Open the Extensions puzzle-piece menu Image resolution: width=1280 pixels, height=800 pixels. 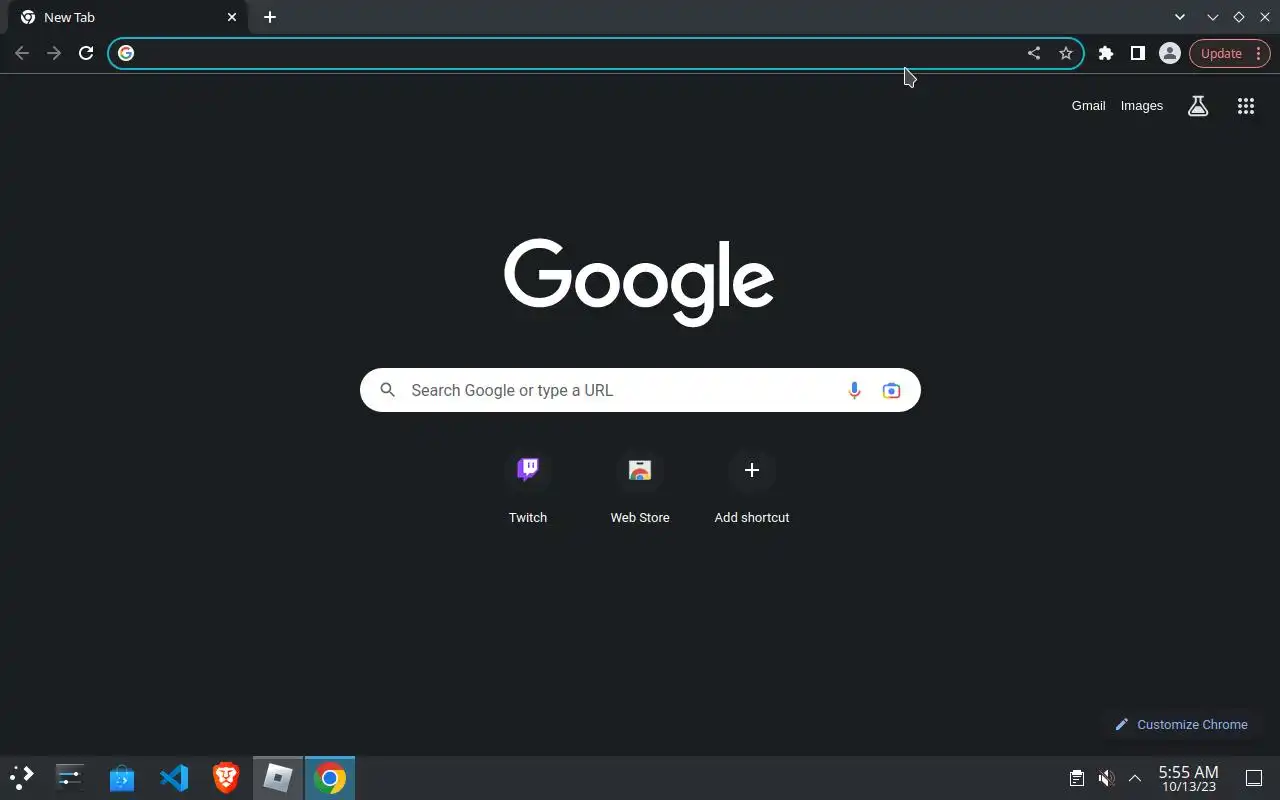coord(1106,53)
